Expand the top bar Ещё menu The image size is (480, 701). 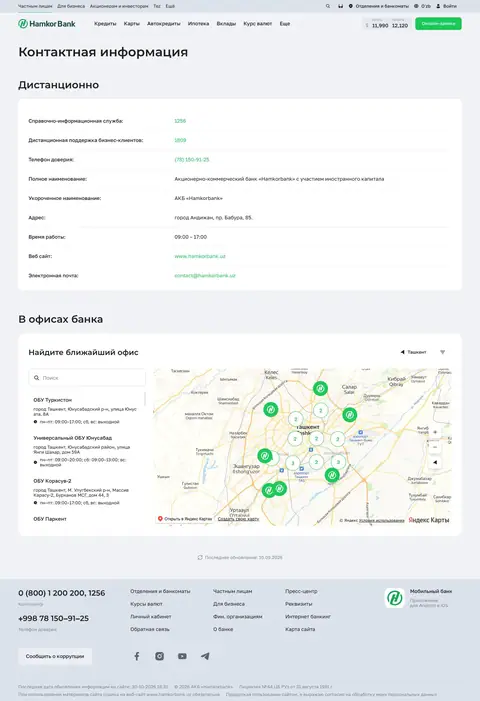(170, 6)
